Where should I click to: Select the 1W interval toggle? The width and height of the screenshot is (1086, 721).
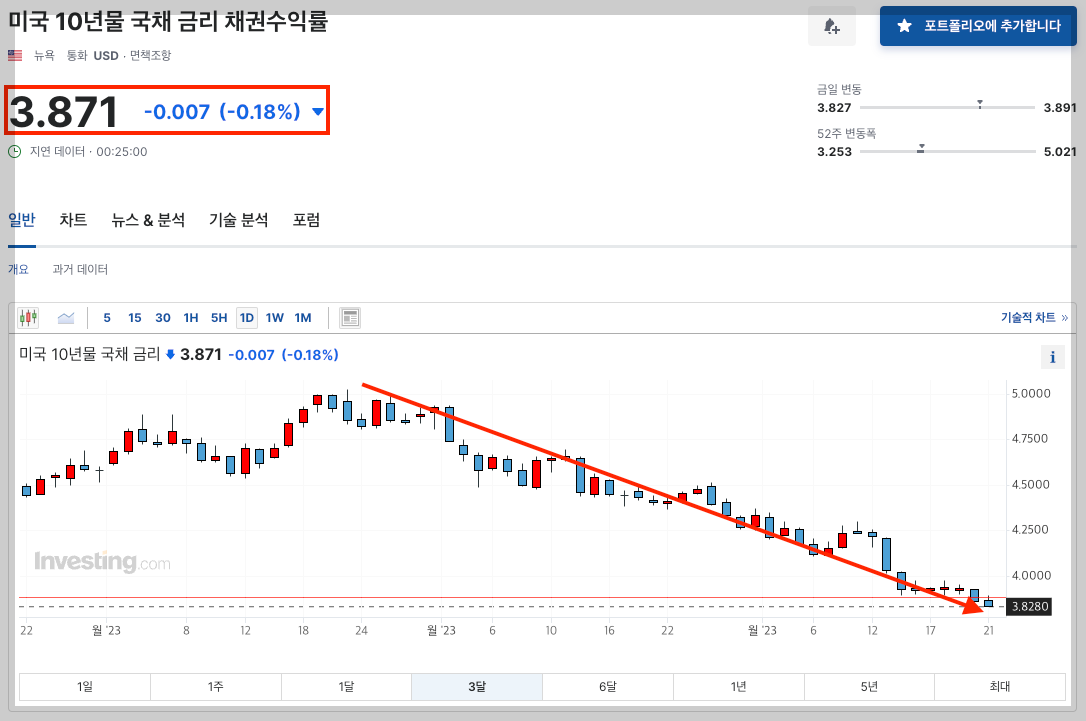pos(274,318)
